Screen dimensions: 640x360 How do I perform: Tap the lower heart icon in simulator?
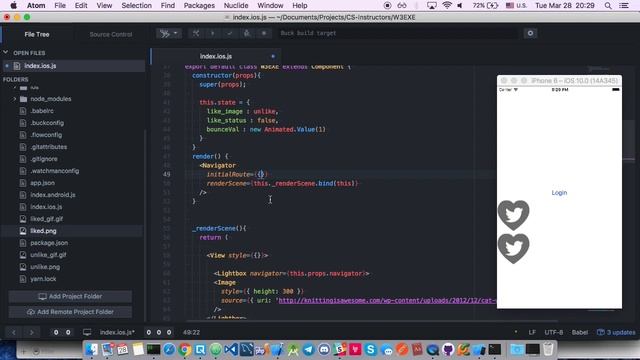513,248
